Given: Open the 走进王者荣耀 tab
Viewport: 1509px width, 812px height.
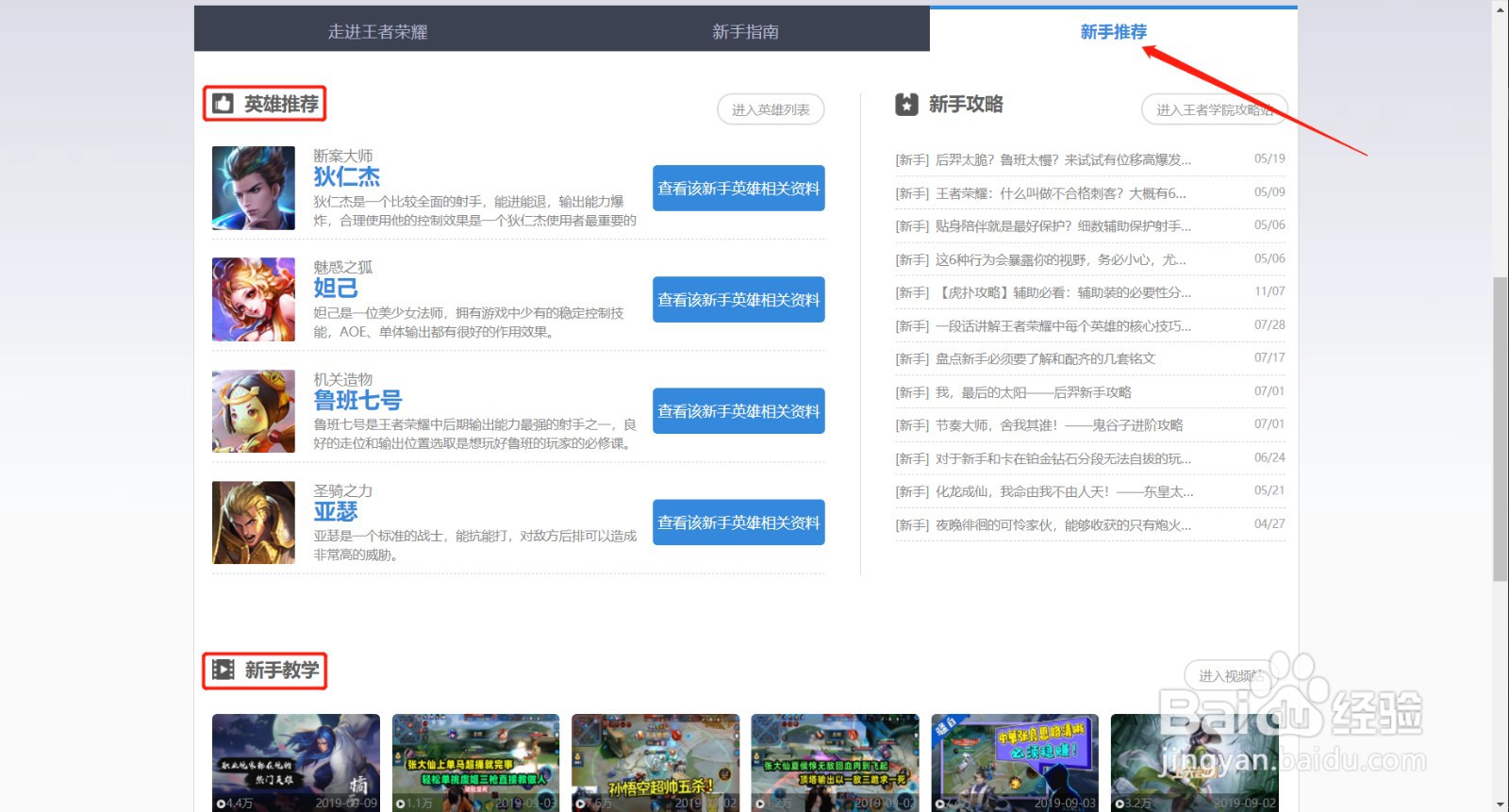Looking at the screenshot, I should 377,31.
